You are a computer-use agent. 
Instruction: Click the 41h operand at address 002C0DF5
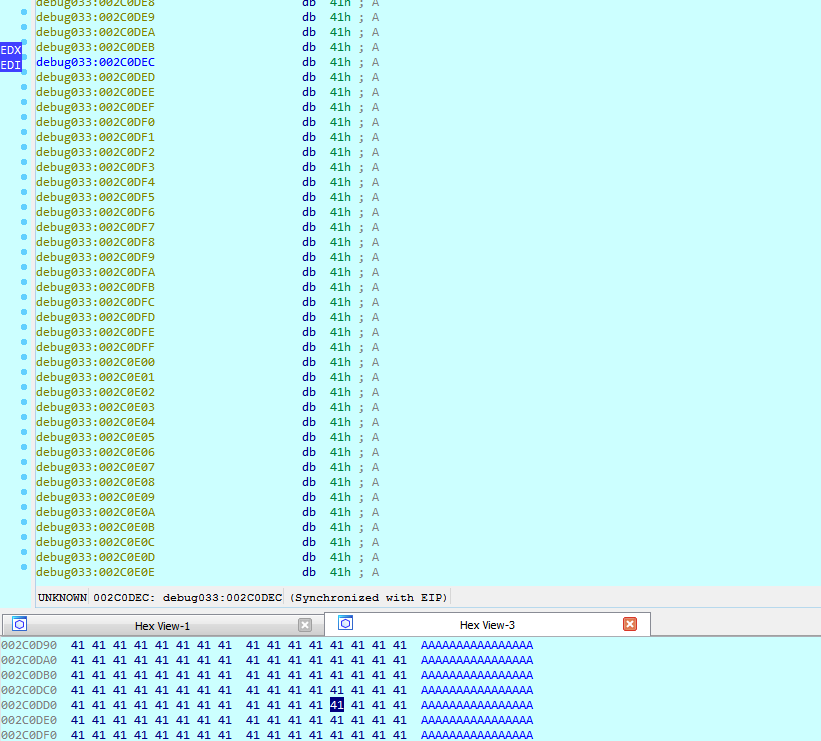pos(340,197)
